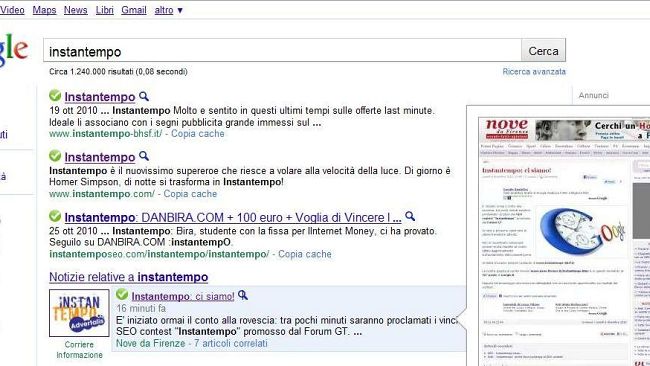Focus the search field containing 'instantempo'
650x366 pixels.
pos(282,51)
